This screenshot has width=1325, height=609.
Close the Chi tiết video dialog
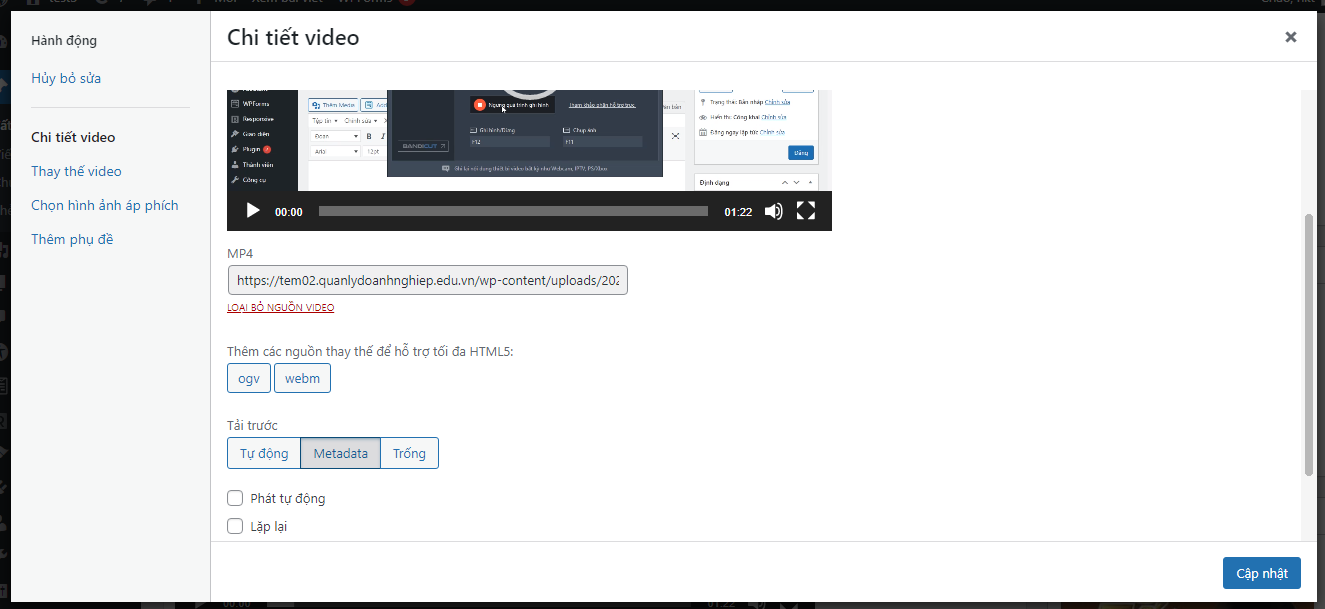(x=1290, y=37)
